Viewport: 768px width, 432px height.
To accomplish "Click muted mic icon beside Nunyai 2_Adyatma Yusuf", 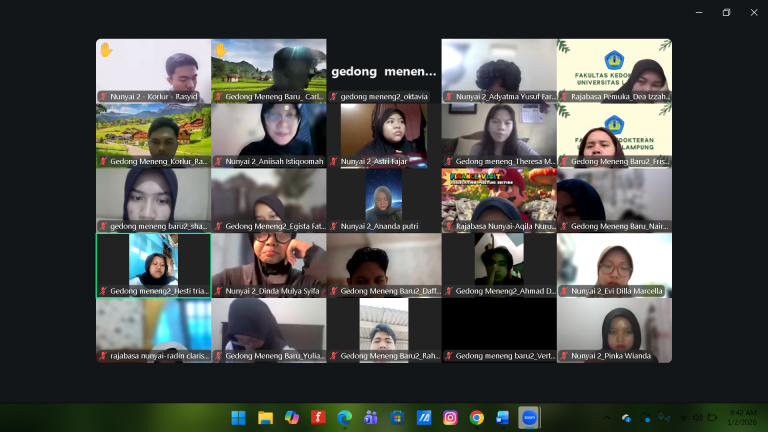I will 449,96.
